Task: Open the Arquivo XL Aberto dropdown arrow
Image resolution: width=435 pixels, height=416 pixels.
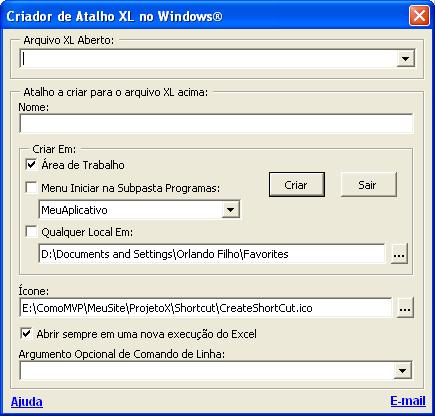Action: [405, 59]
